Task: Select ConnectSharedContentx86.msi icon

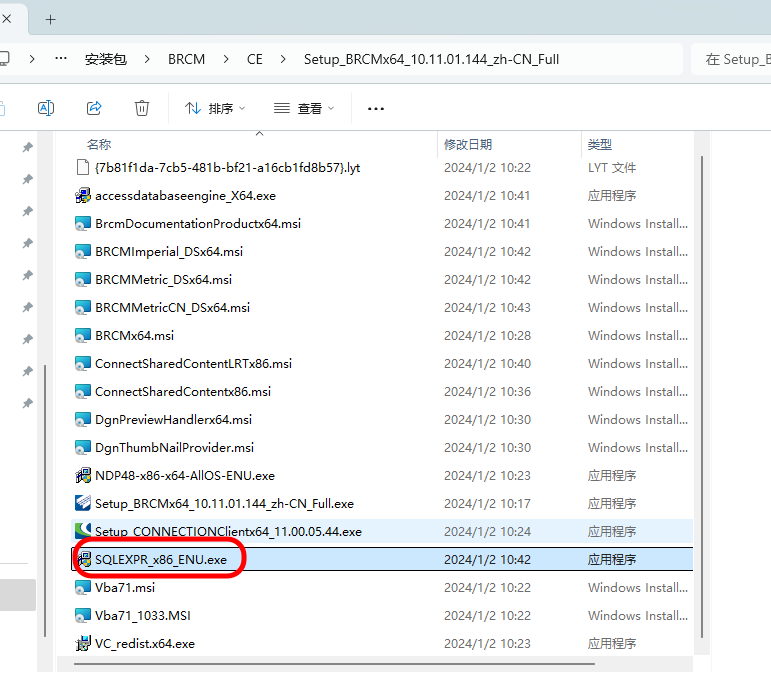Action: 83,392
